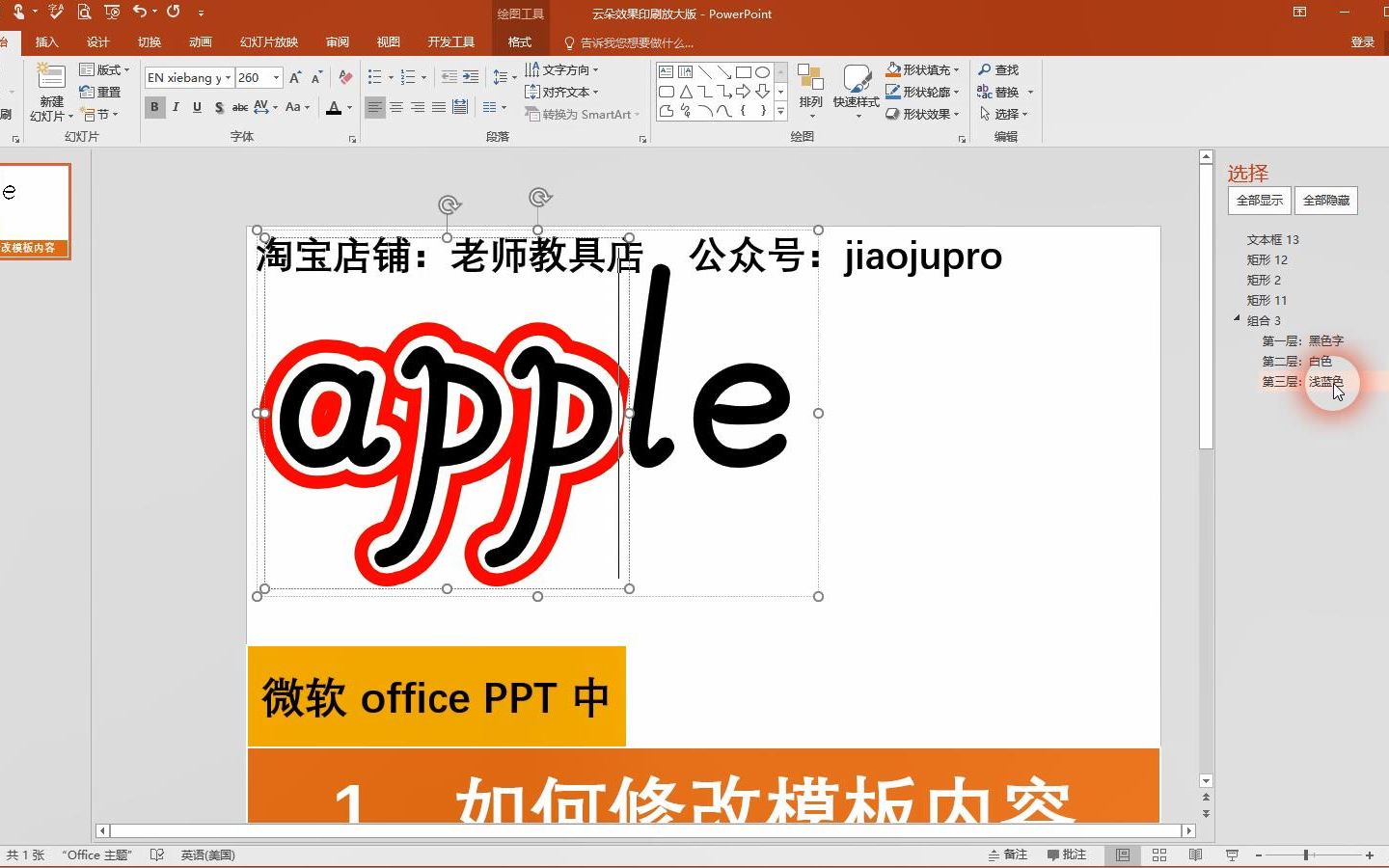Viewport: 1389px width, 868px height.
Task: Click the zoom slider handle
Action: [1306, 854]
